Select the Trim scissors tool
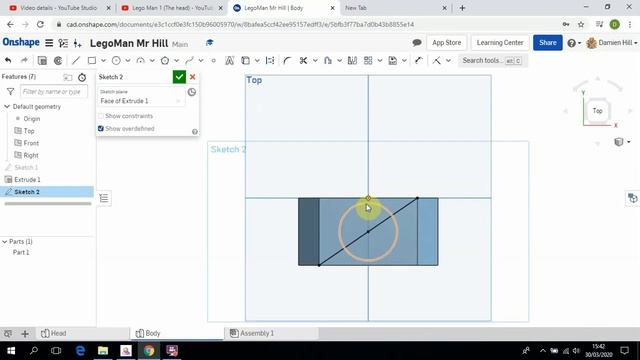640x360 pixels. point(303,60)
